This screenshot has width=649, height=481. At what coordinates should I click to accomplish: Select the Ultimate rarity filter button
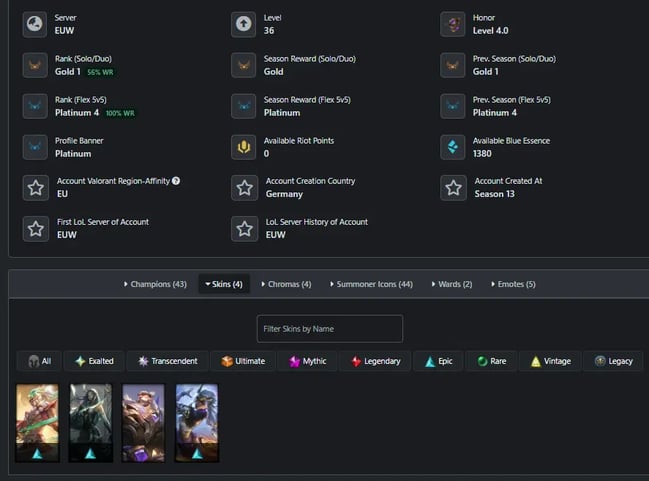click(x=243, y=361)
